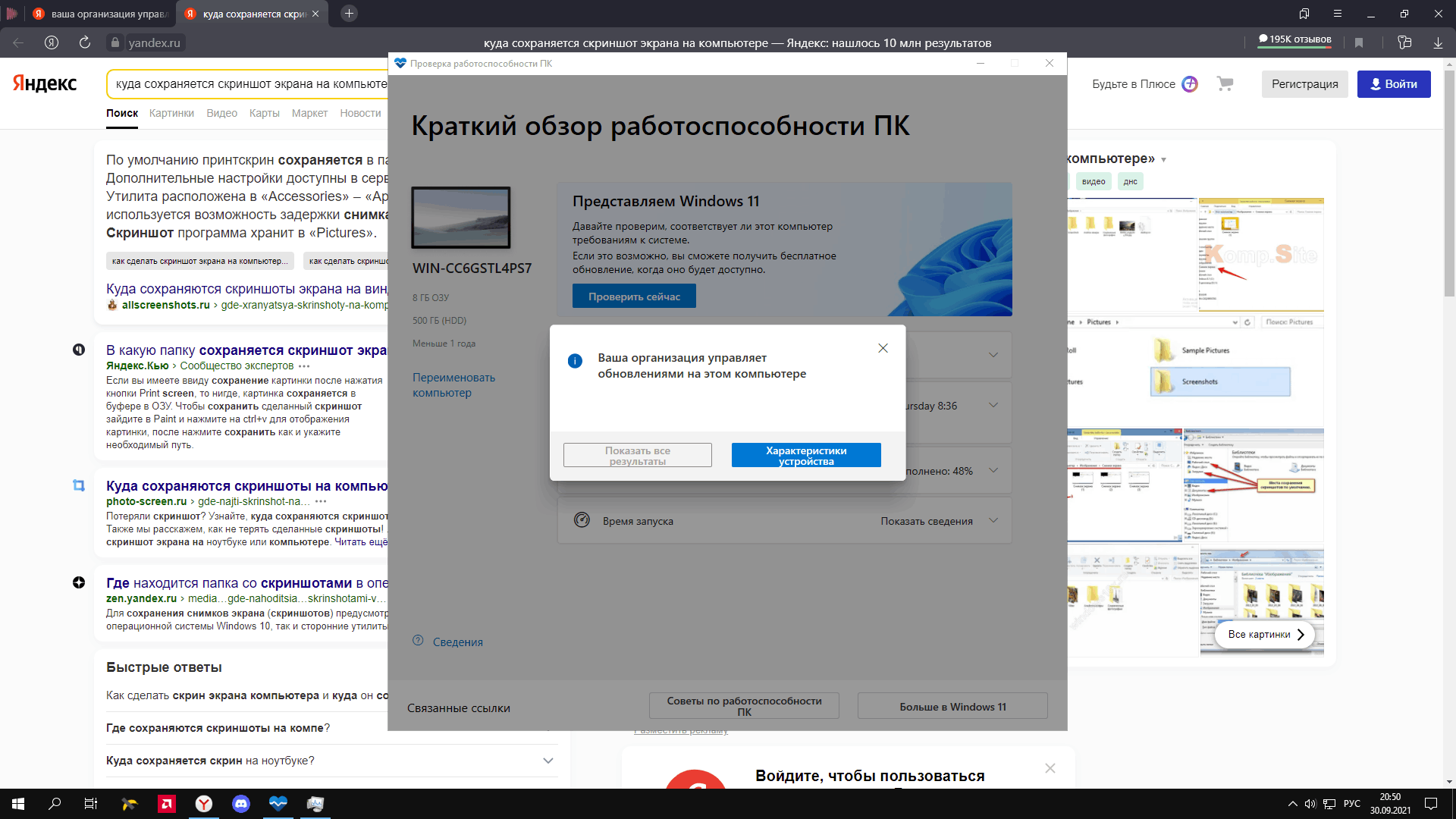The width and height of the screenshot is (1456, 819).
Task: Open Discord from the taskbar
Action: 241,804
